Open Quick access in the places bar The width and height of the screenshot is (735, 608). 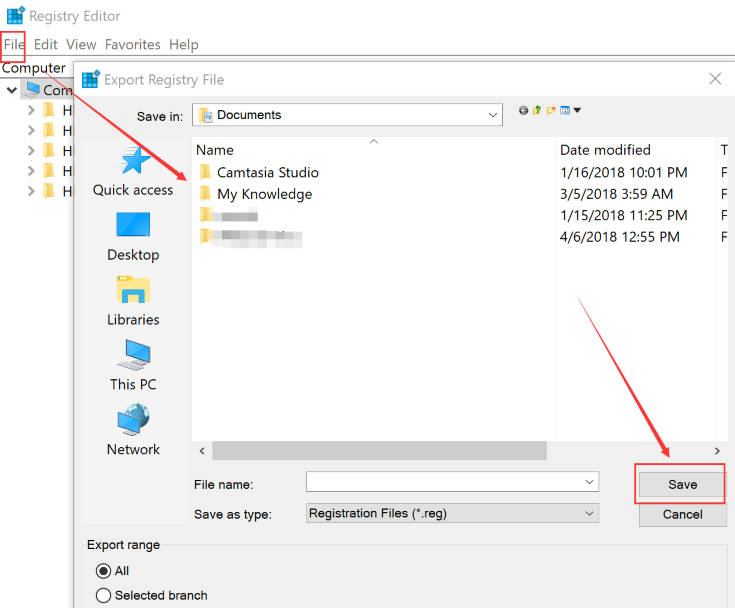(133, 172)
